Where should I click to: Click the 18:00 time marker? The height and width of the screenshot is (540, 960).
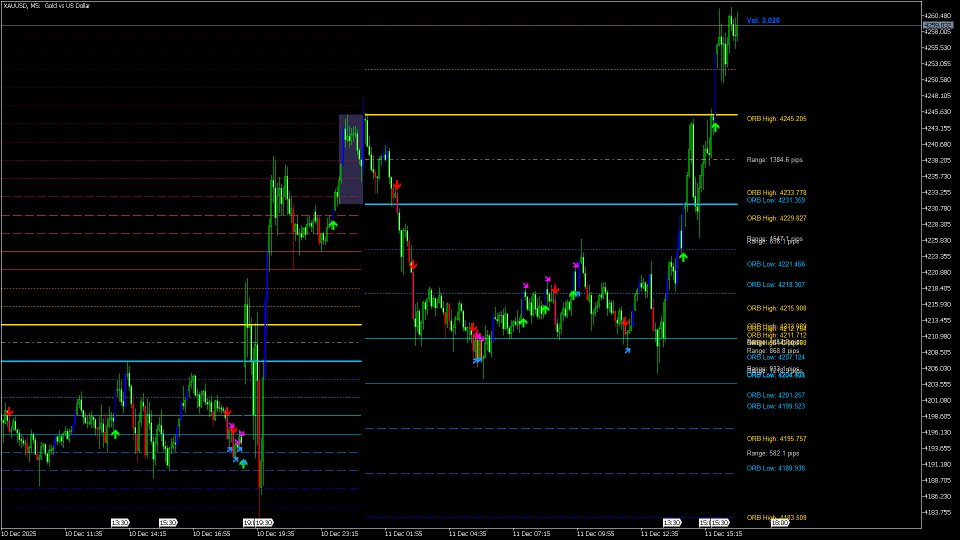click(x=779, y=523)
